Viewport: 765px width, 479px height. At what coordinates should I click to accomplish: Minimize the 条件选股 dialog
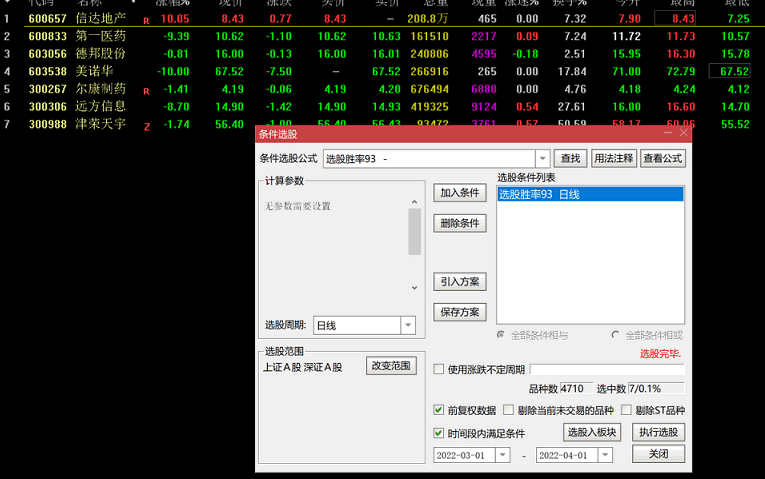668,133
